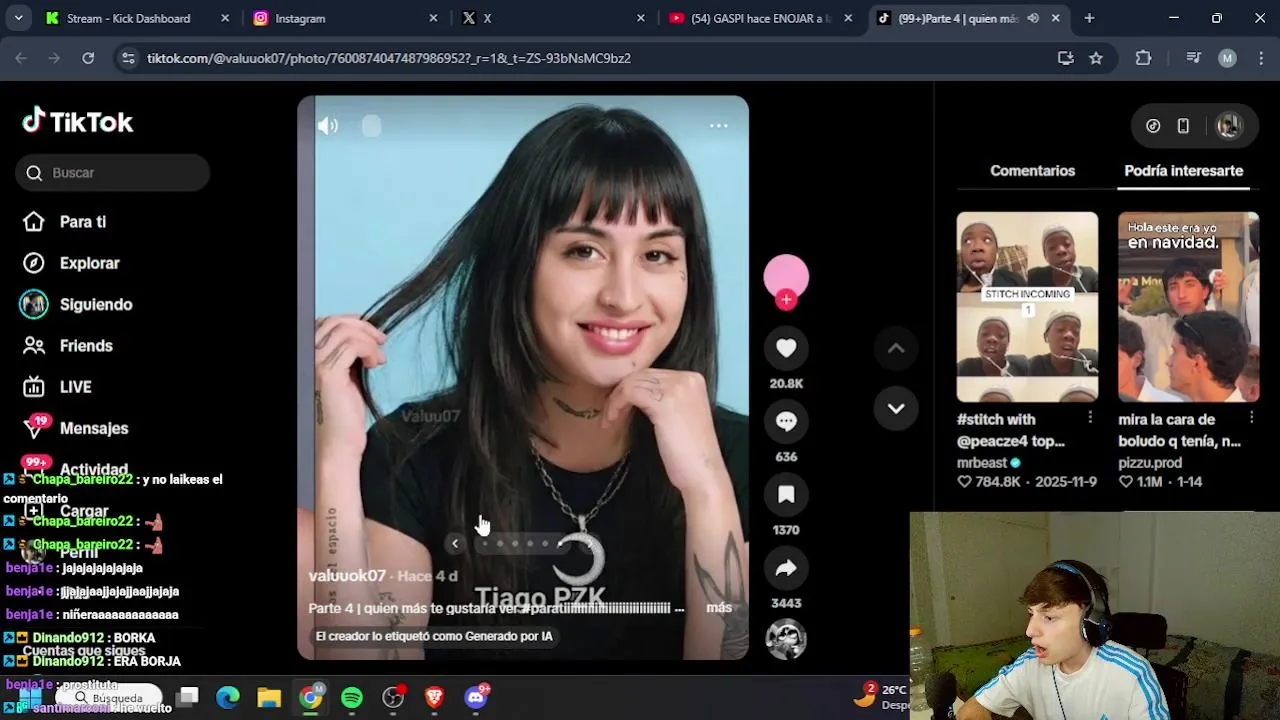Go back in browser history
The width and height of the screenshot is (1280, 720).
click(21, 58)
